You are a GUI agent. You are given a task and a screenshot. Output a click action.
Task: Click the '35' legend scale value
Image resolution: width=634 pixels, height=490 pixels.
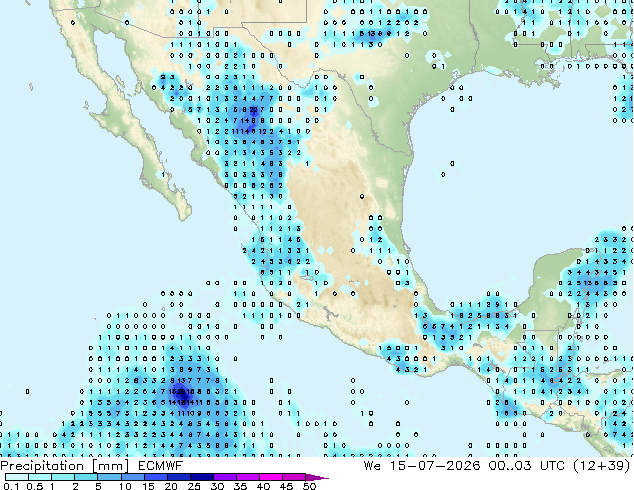pyautogui.click(x=240, y=486)
